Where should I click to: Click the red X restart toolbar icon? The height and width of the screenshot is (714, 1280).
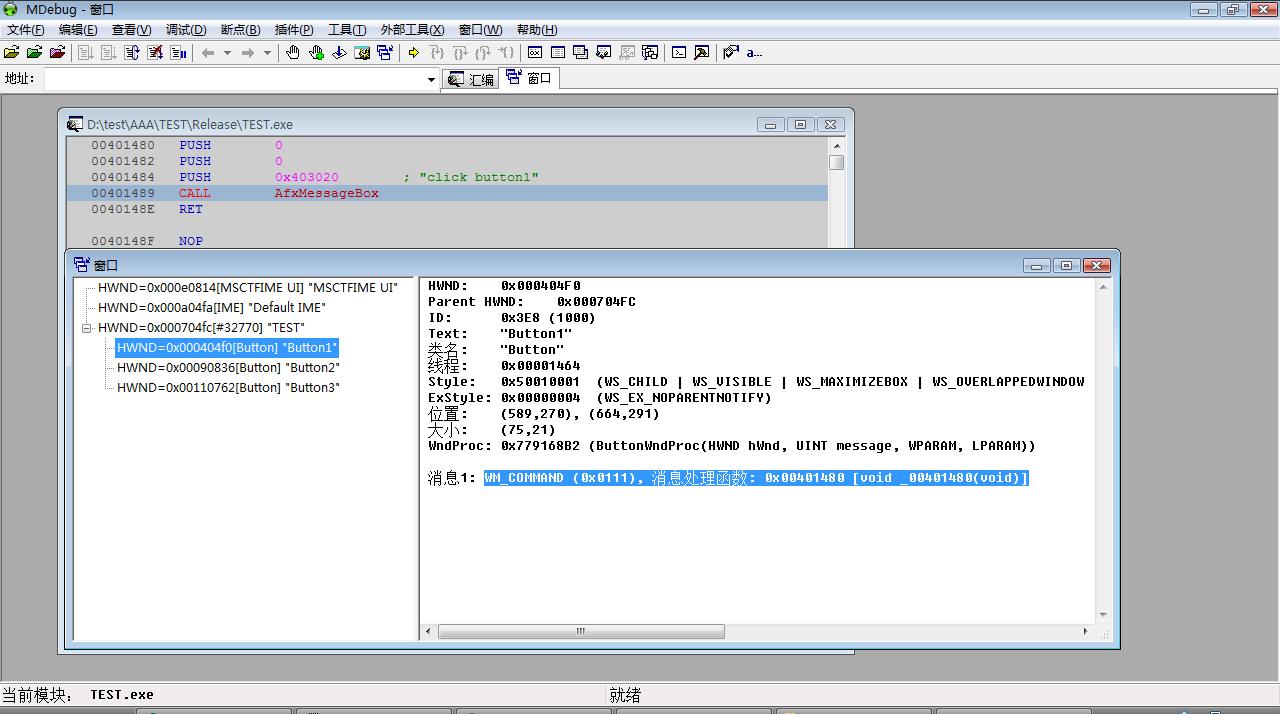[x=155, y=53]
